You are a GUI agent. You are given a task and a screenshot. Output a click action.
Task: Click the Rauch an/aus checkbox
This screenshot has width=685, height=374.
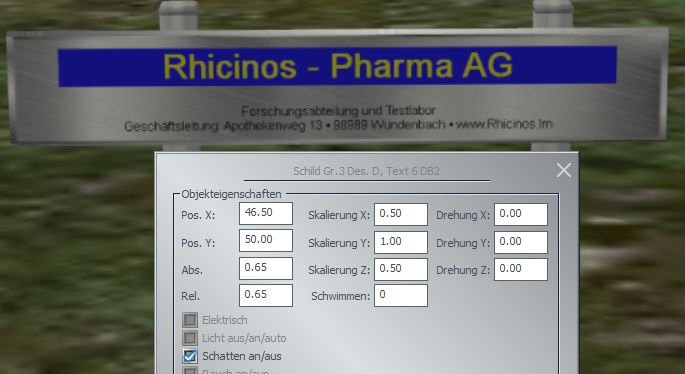point(190,371)
